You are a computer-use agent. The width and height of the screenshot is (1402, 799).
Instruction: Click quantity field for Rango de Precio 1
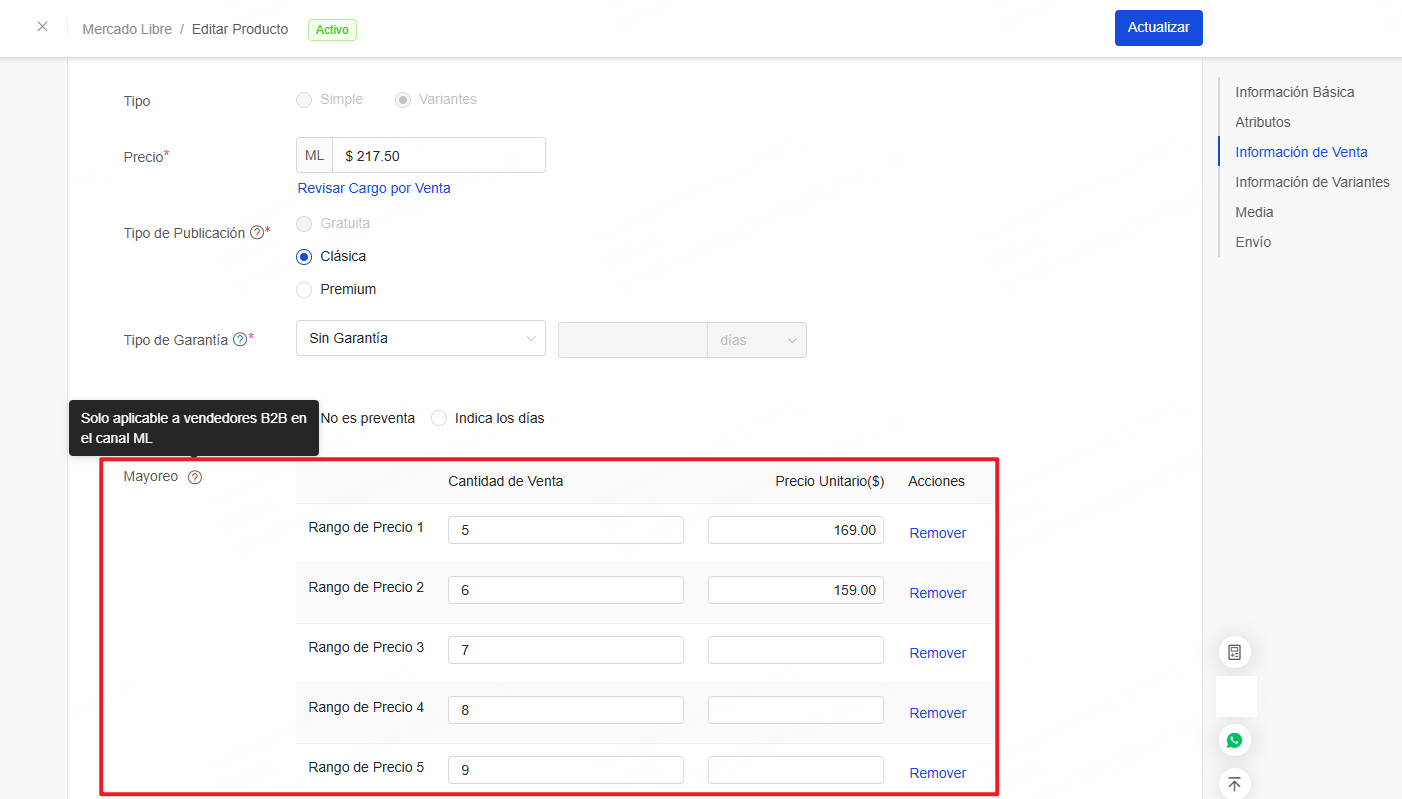[566, 530]
